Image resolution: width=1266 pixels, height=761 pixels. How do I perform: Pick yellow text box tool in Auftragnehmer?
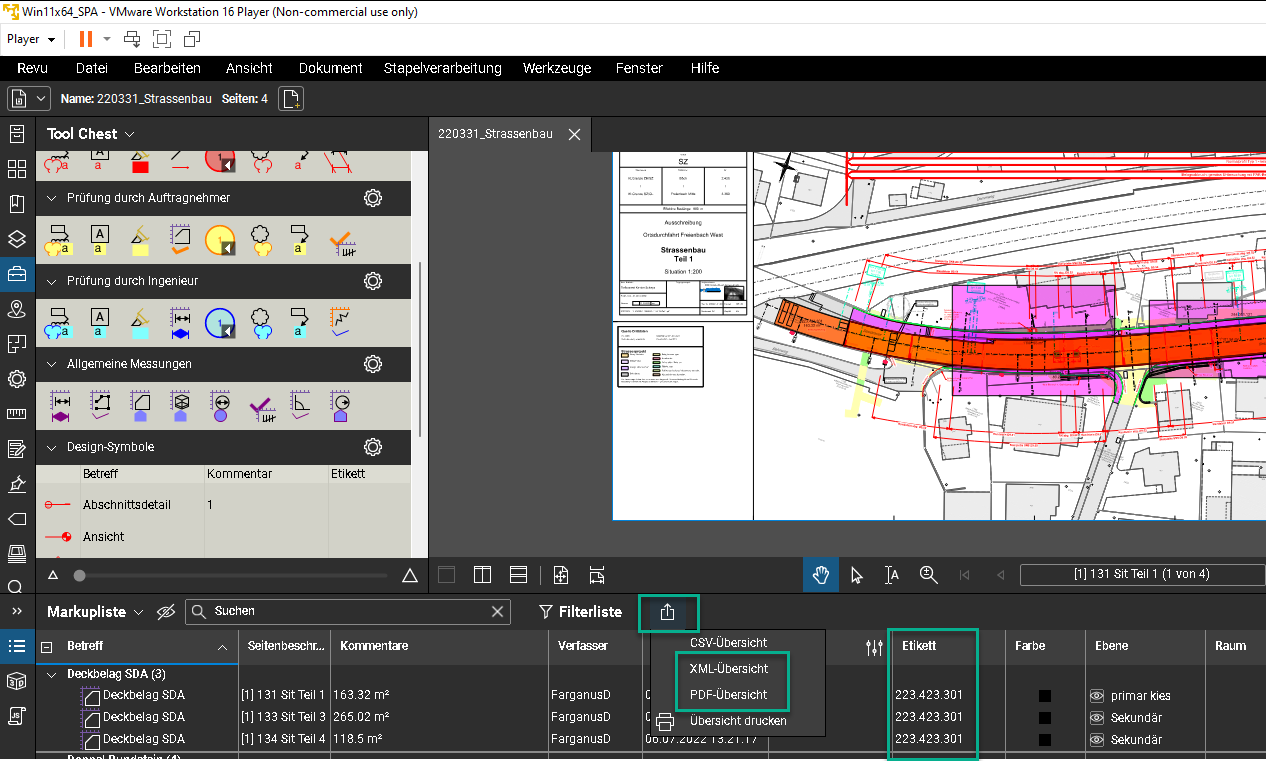click(x=99, y=240)
